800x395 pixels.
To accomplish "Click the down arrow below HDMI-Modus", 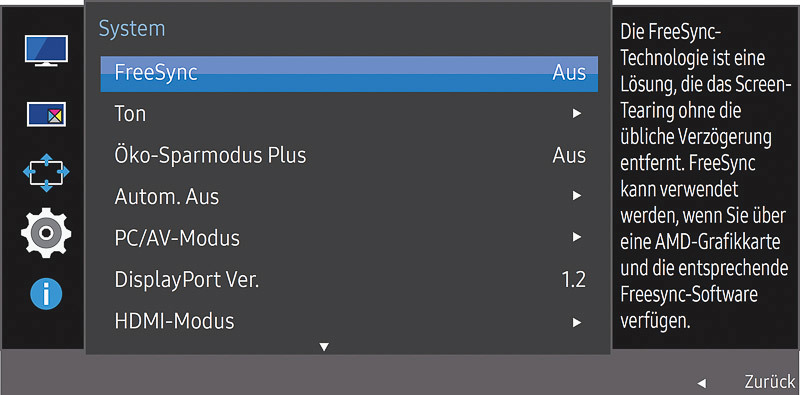I will [x=324, y=347].
